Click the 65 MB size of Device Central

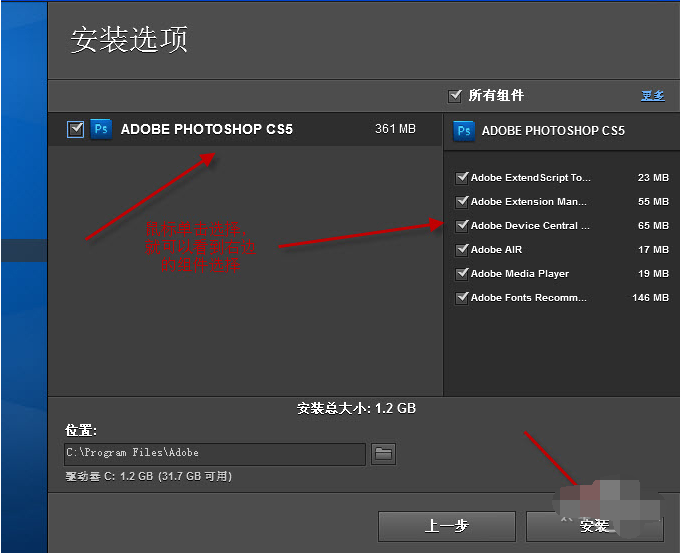pos(653,225)
